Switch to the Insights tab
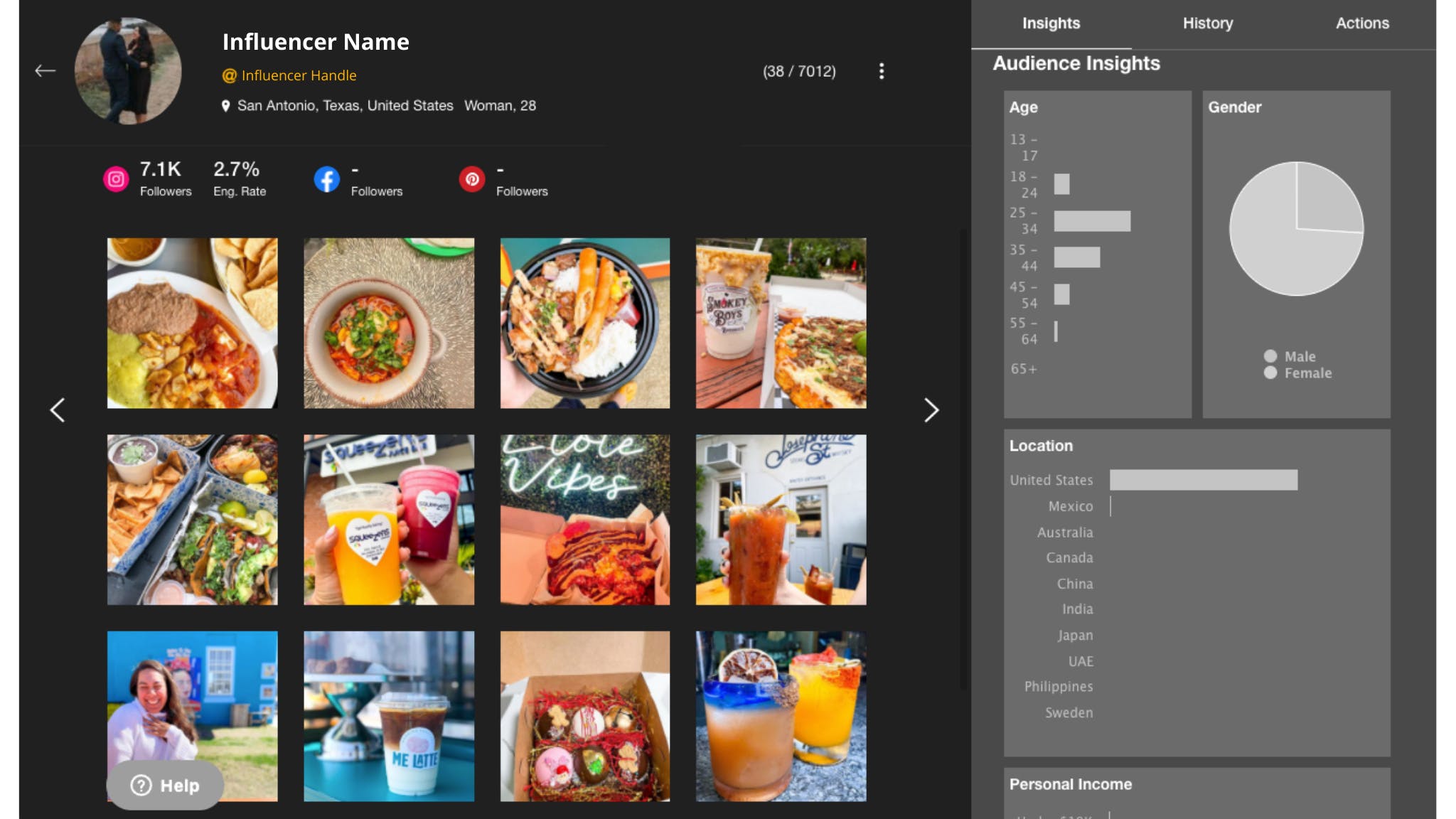1456x819 pixels. 1051,23
